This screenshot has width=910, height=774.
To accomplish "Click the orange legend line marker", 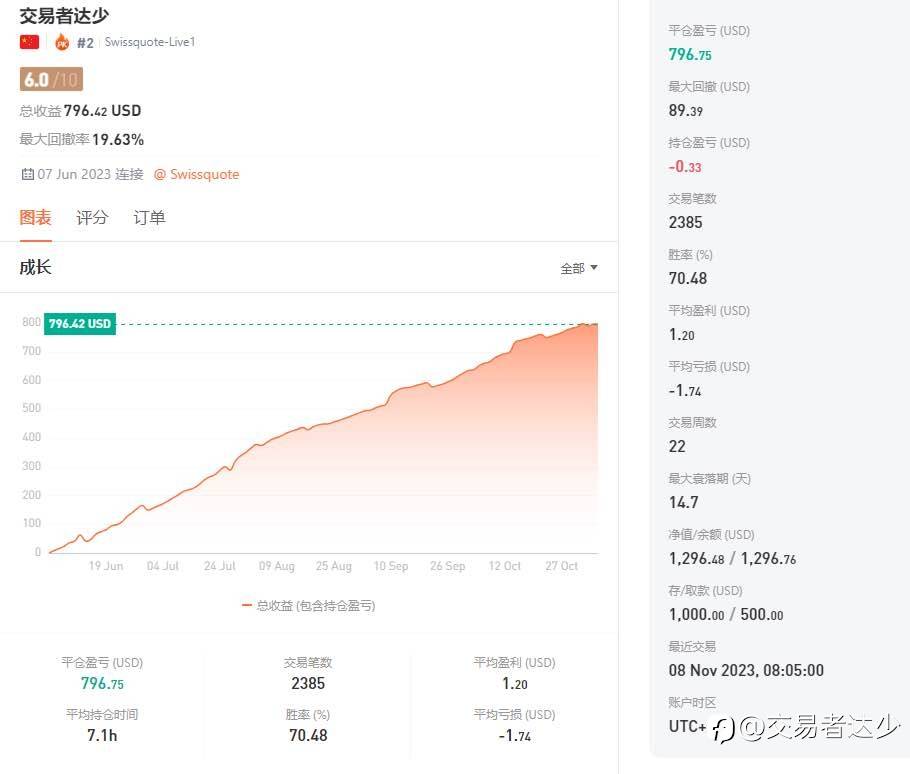I will (x=247, y=605).
